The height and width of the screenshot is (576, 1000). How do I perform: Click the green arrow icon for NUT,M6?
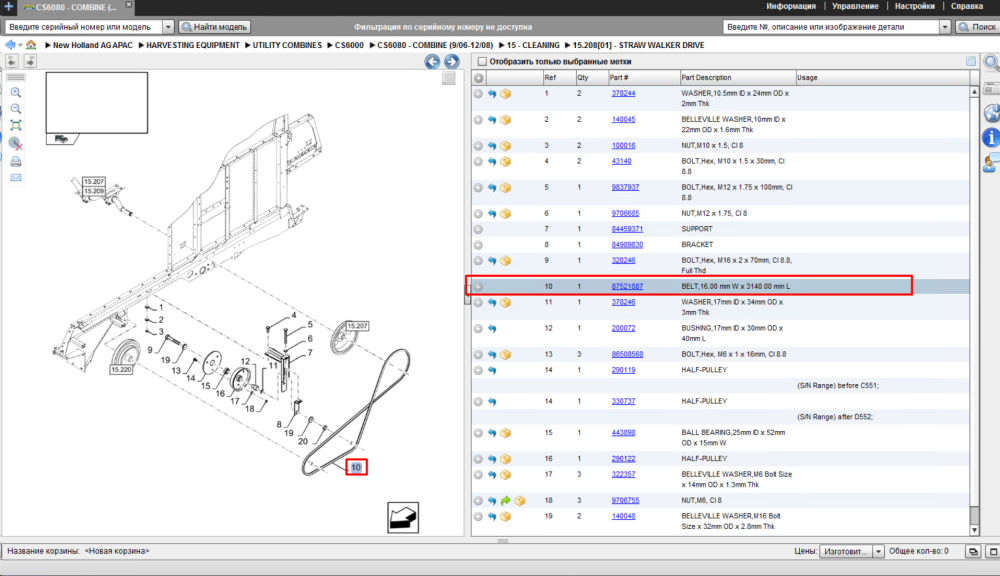click(x=506, y=501)
